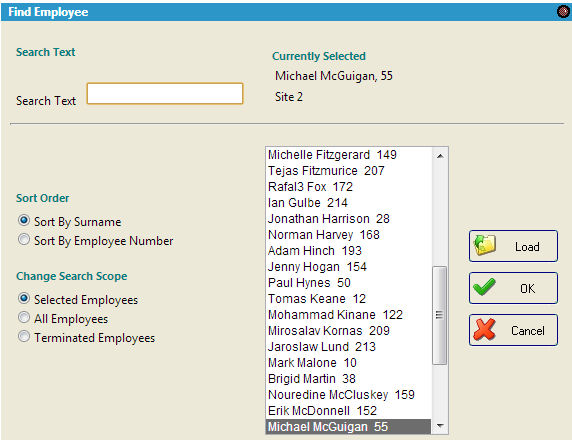Pick Erik McDonnell 152 from list
Screen dimensions: 572x440
348,411
